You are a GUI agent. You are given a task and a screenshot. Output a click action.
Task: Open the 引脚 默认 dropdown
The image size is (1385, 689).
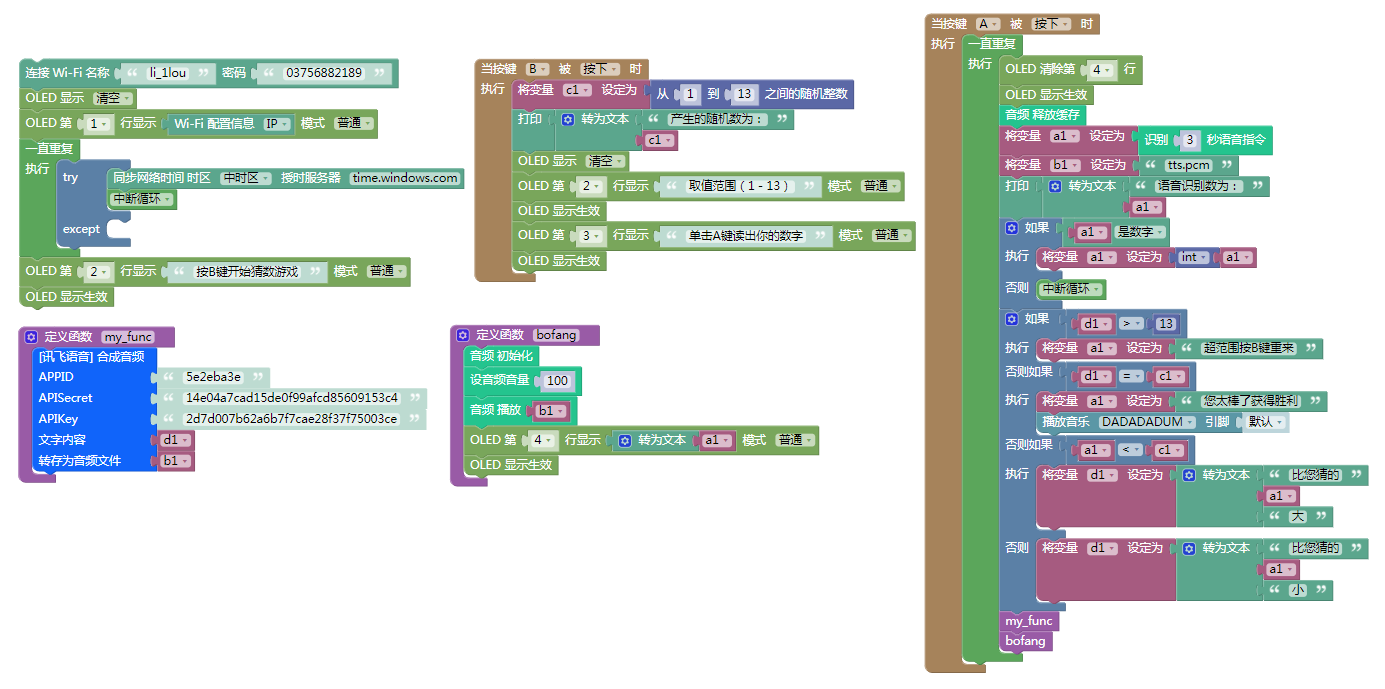[x=1266, y=422]
